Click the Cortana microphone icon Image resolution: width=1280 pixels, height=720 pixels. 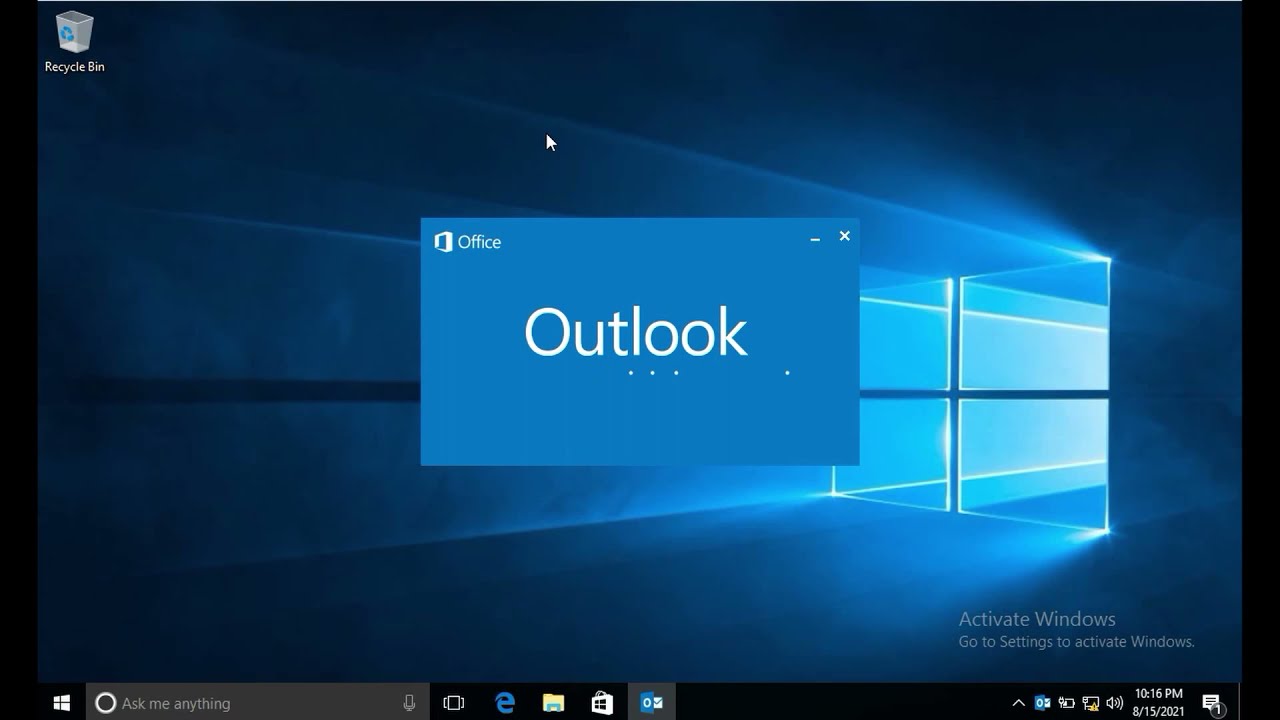pos(409,703)
